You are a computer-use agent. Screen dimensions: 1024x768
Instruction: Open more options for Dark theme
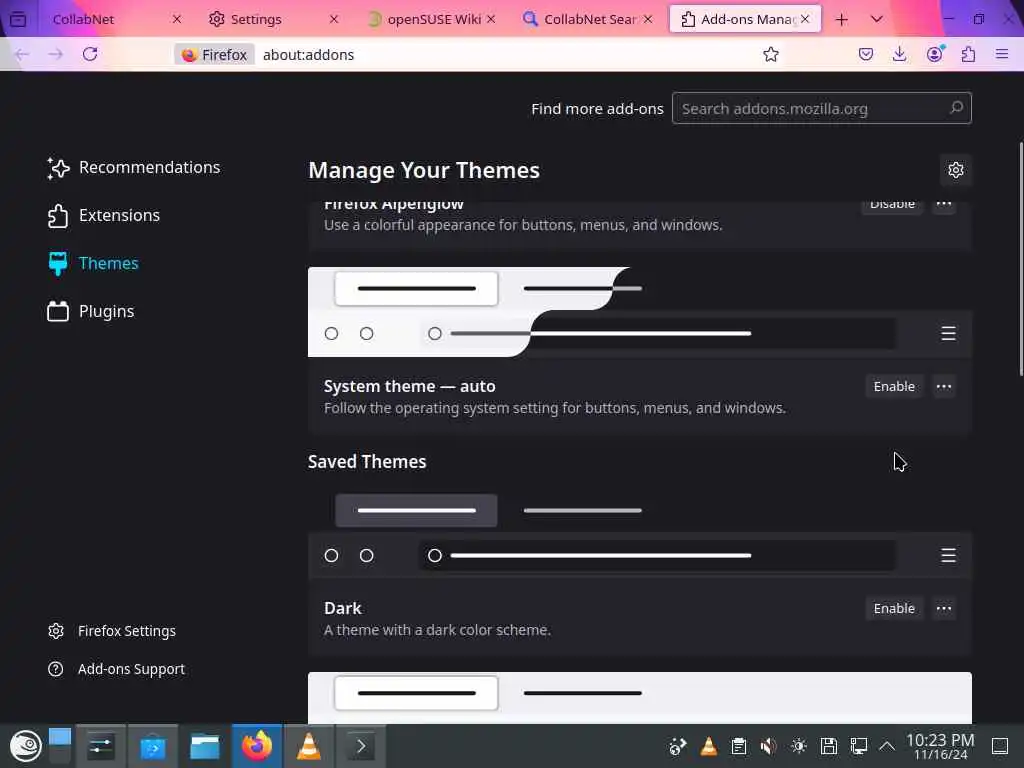tap(944, 609)
